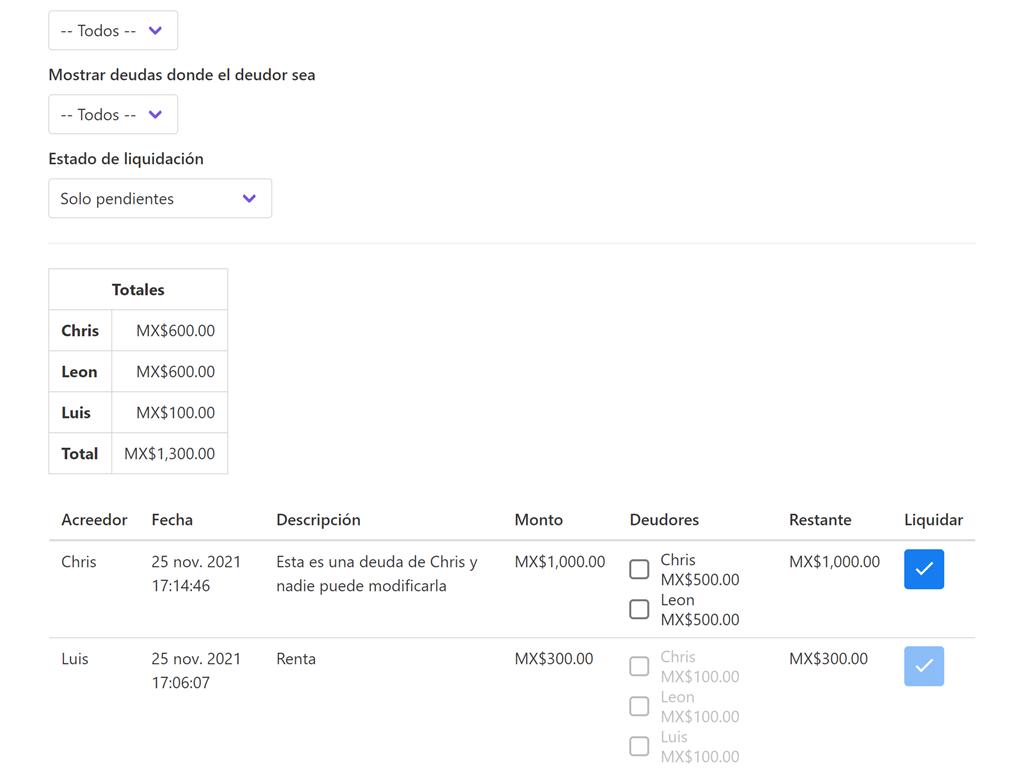
Task: Click the Totales table heading
Action: coord(138,290)
